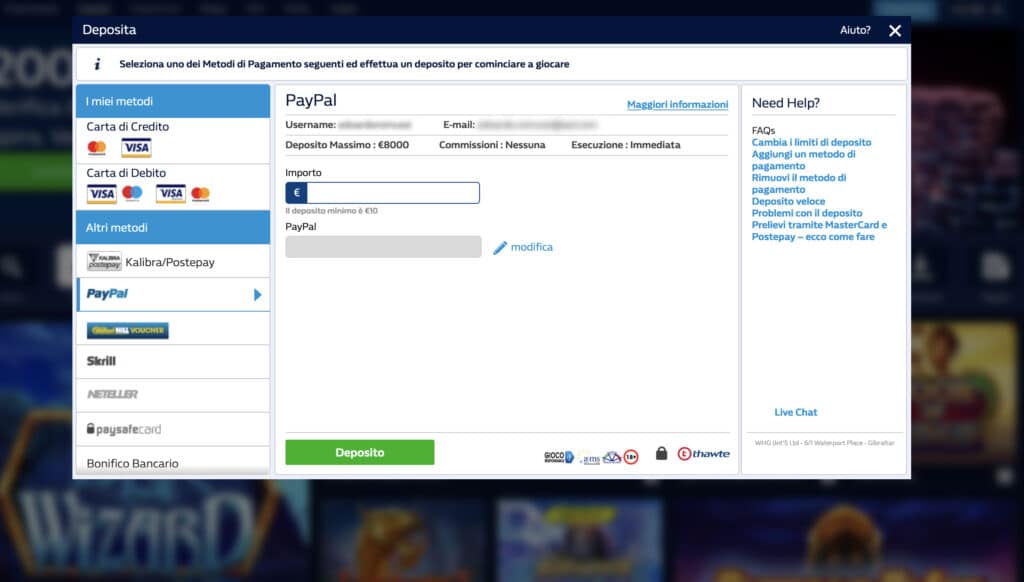Screen dimensions: 1024x582
Task: Click the Need Help? heading
Action: click(786, 103)
